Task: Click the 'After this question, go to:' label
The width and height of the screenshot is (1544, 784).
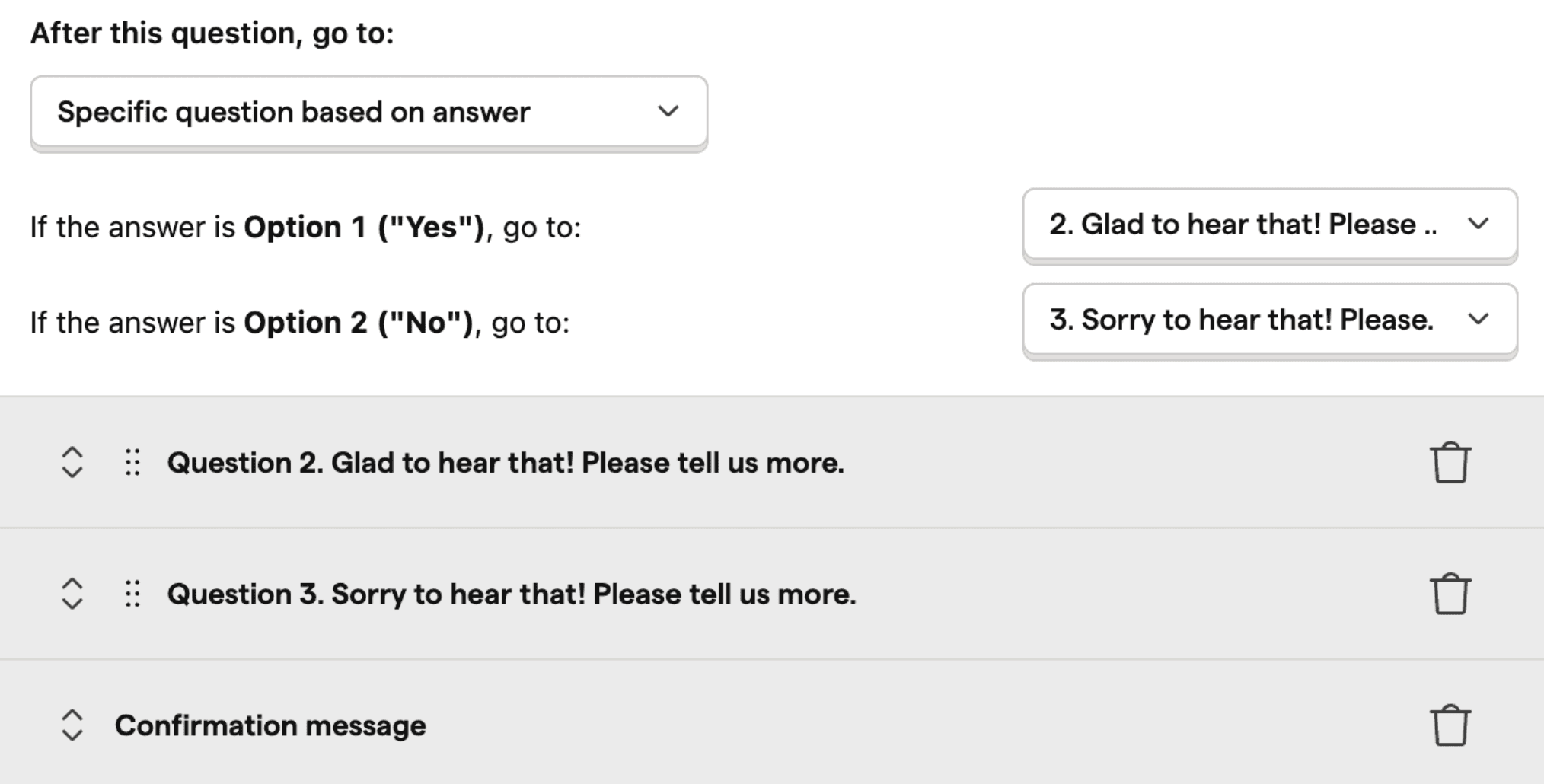Action: 212,33
